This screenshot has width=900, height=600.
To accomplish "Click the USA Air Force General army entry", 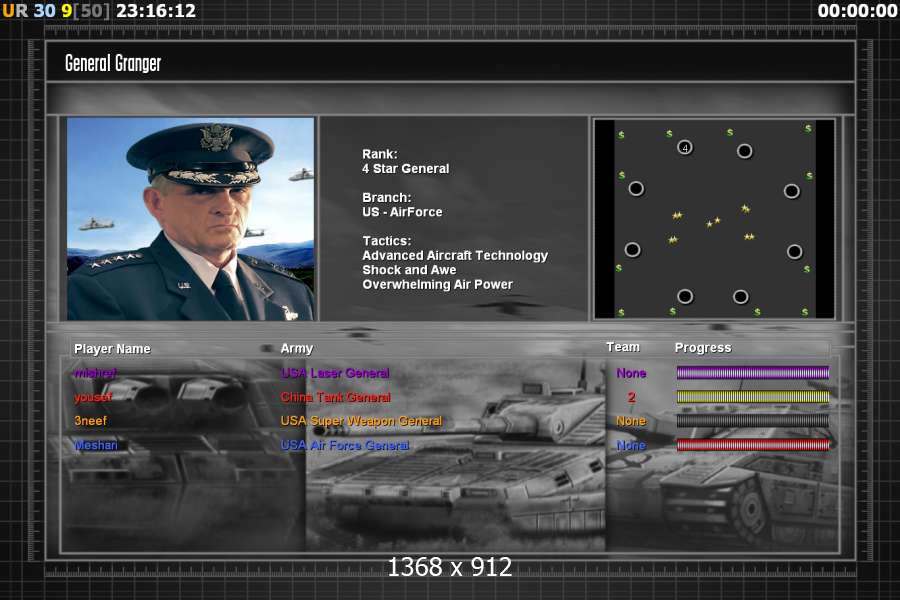I will point(345,445).
